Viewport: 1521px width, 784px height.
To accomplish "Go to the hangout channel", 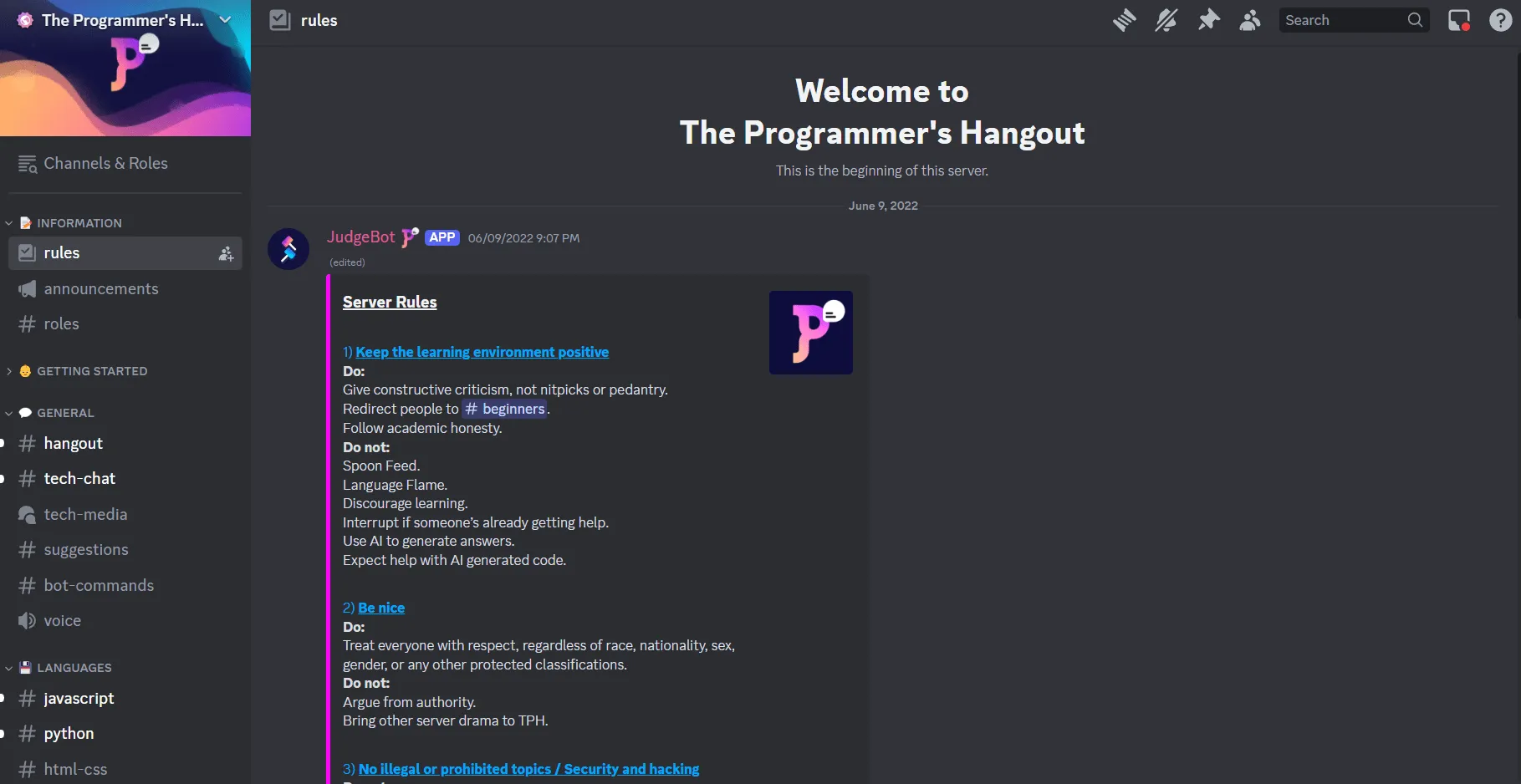I will [x=125, y=444].
